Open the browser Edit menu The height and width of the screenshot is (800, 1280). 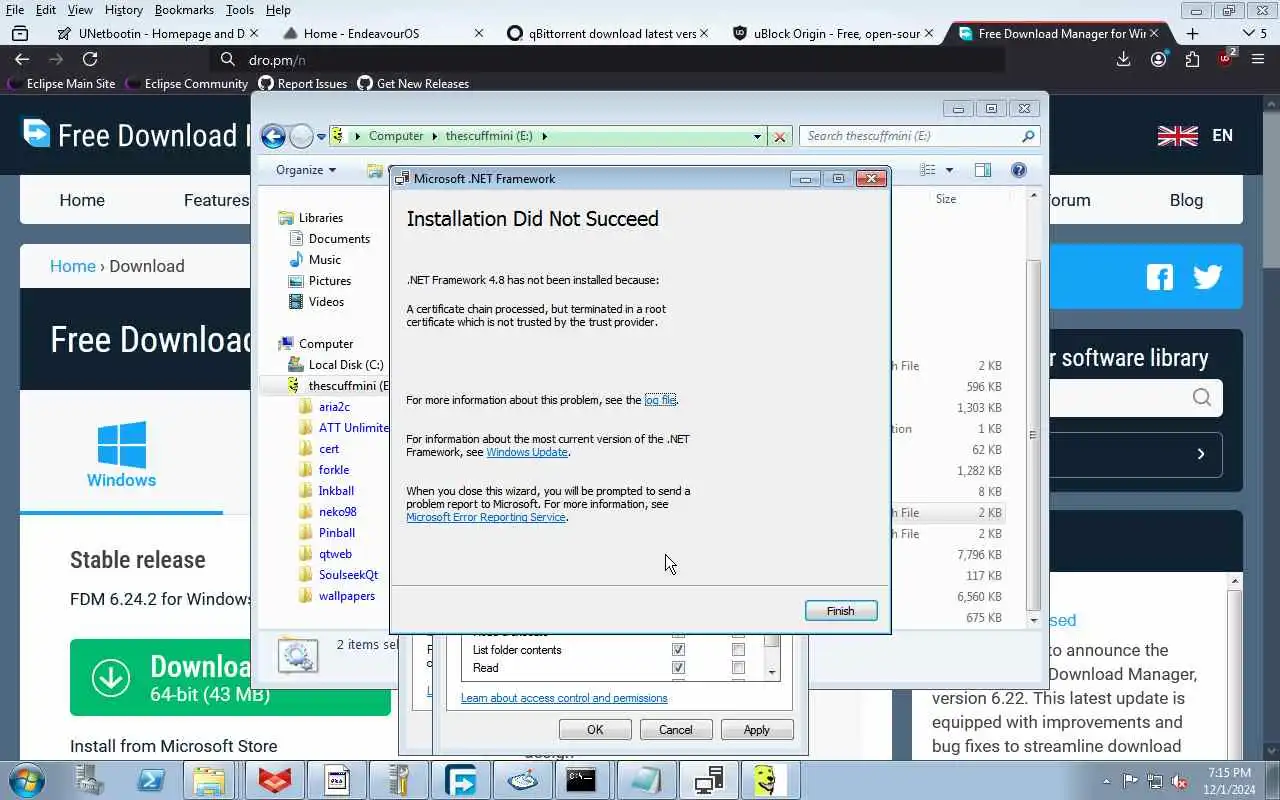(46, 10)
